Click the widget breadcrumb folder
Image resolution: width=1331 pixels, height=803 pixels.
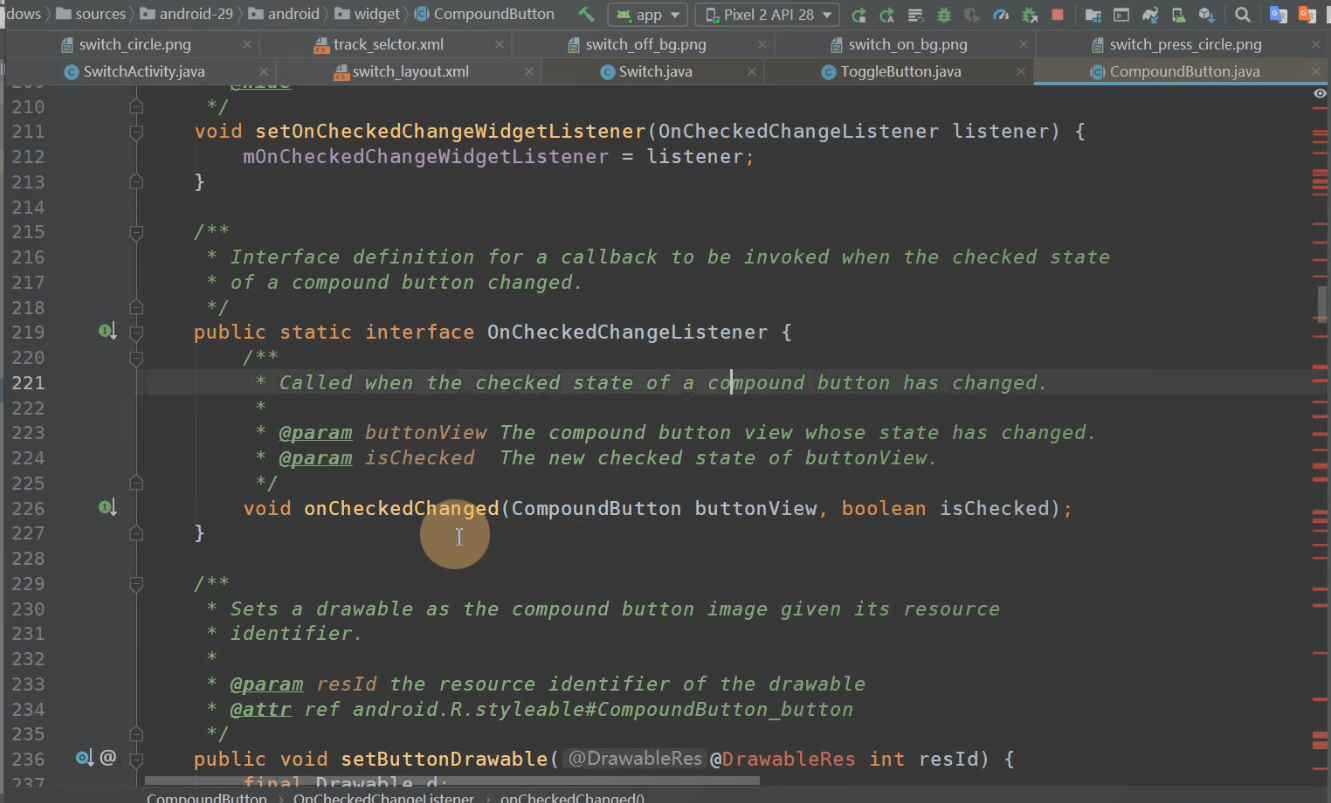(x=366, y=14)
